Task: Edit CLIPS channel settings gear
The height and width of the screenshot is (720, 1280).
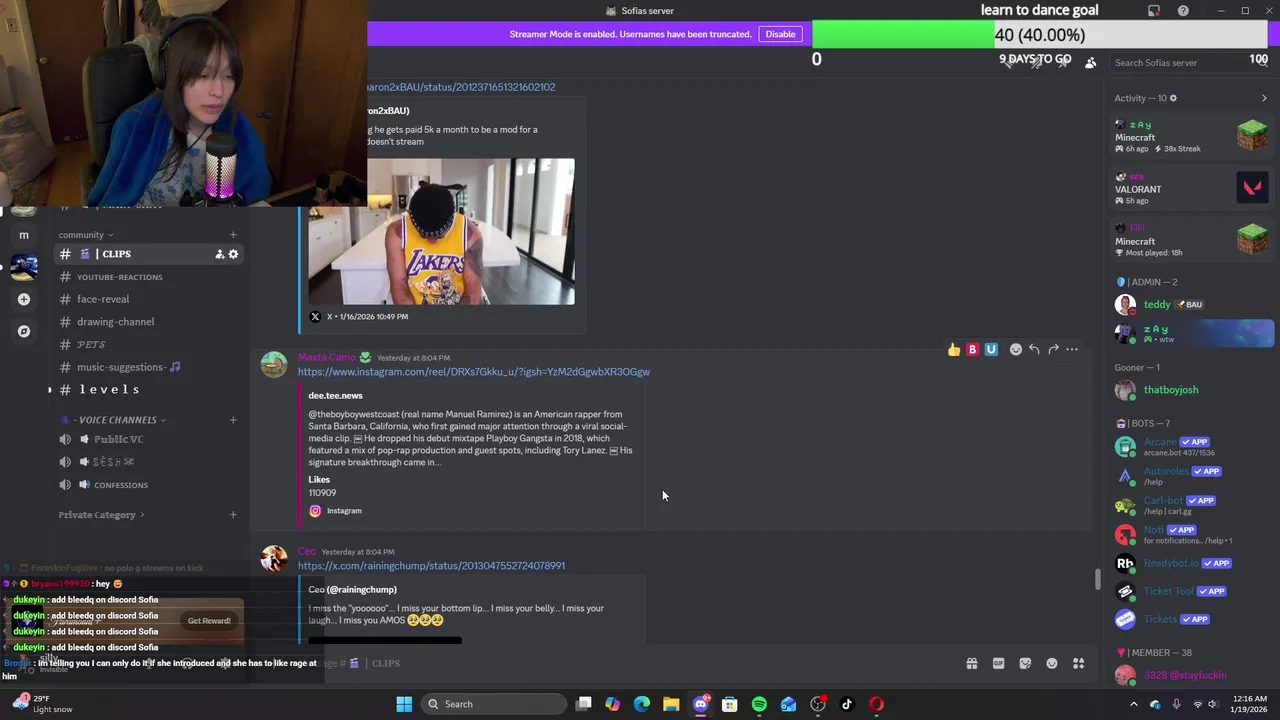Action: 233,254
